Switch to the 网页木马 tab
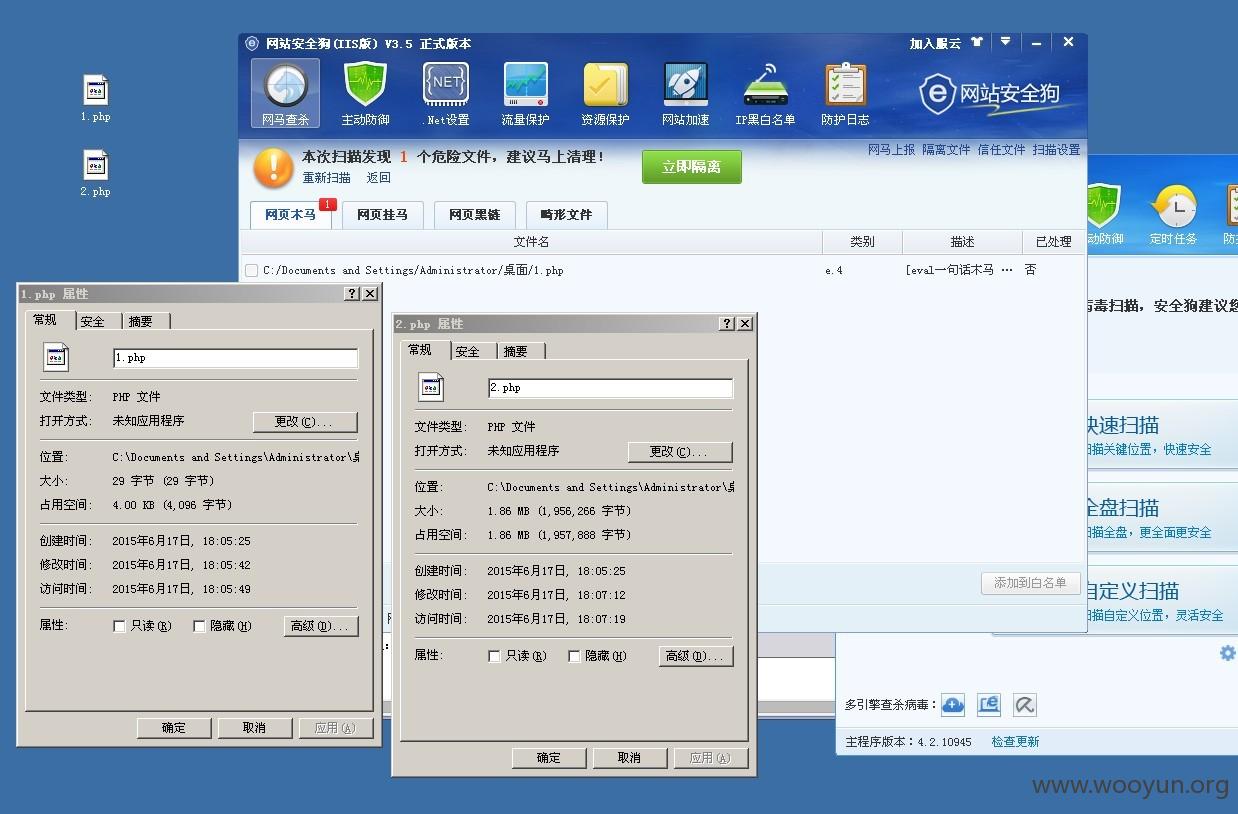This screenshot has width=1238, height=814. point(291,214)
